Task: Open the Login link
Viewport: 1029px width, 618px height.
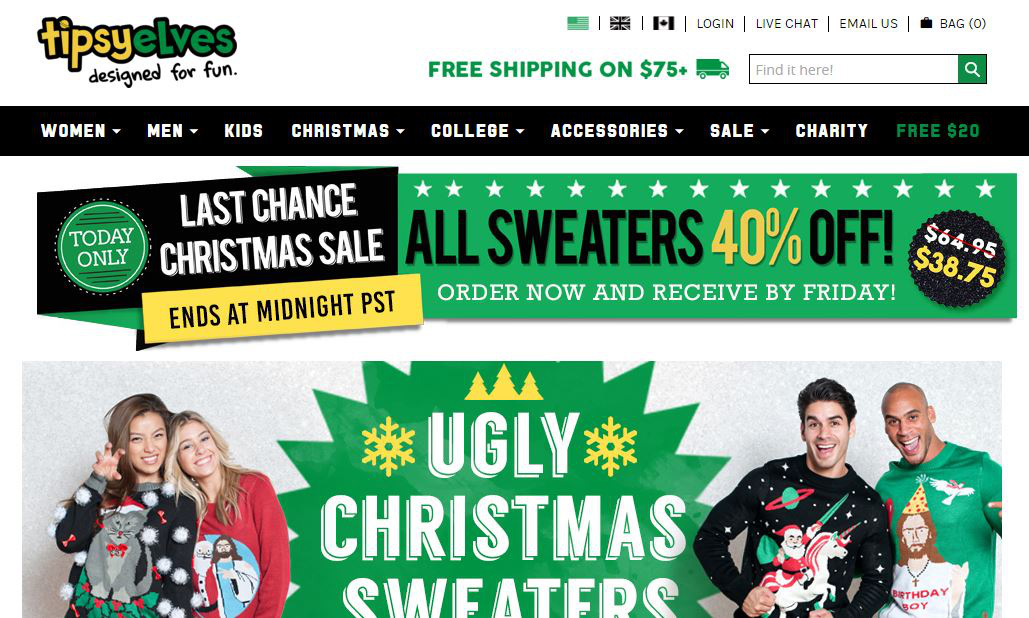Action: click(x=715, y=24)
